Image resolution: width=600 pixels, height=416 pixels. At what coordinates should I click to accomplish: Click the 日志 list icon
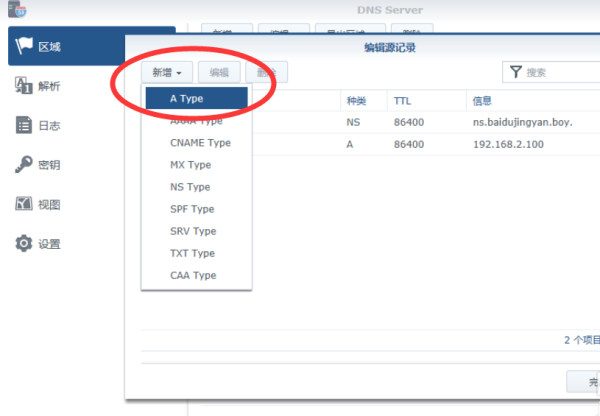point(24,125)
